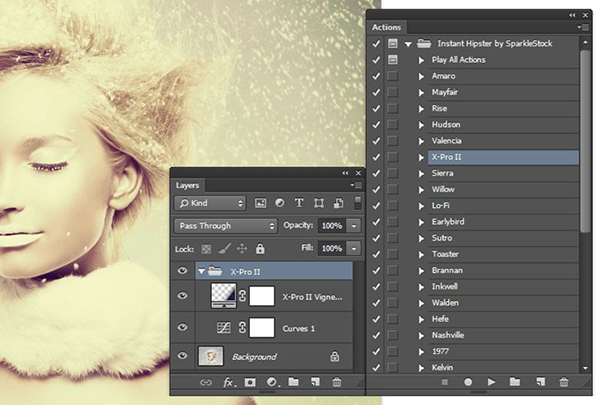Click the Lock all padlock icon
The height and width of the screenshot is (405, 600).
click(x=260, y=248)
